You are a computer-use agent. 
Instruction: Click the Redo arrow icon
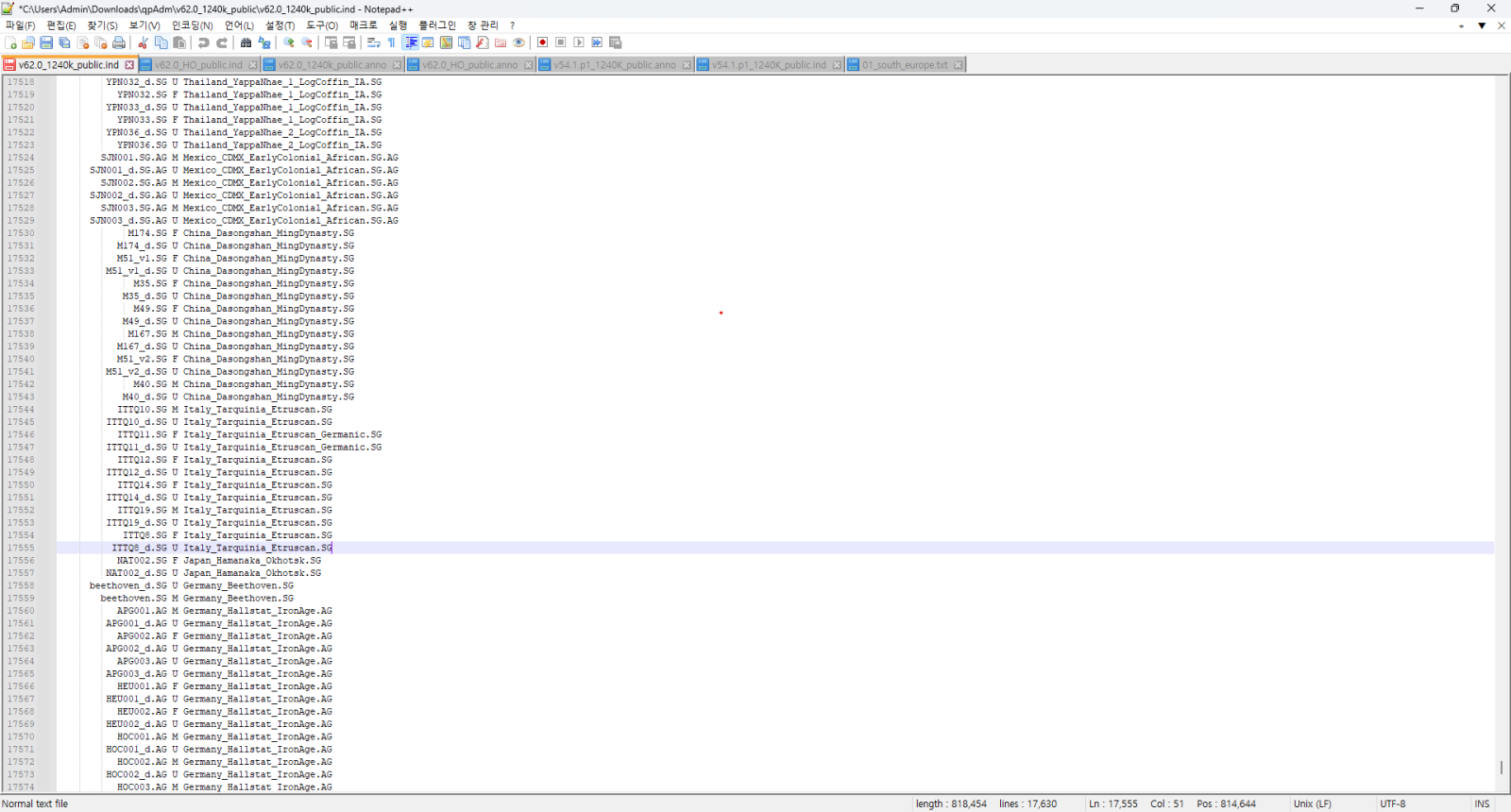tap(222, 42)
